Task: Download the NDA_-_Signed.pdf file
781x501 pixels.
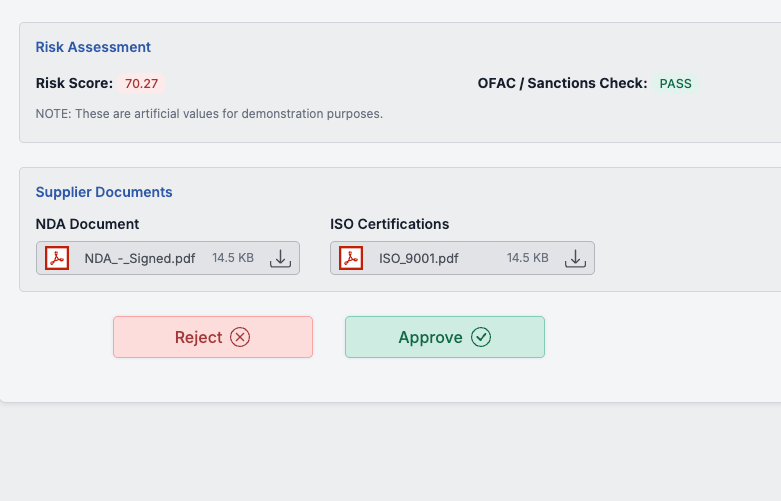Action: 280,258
